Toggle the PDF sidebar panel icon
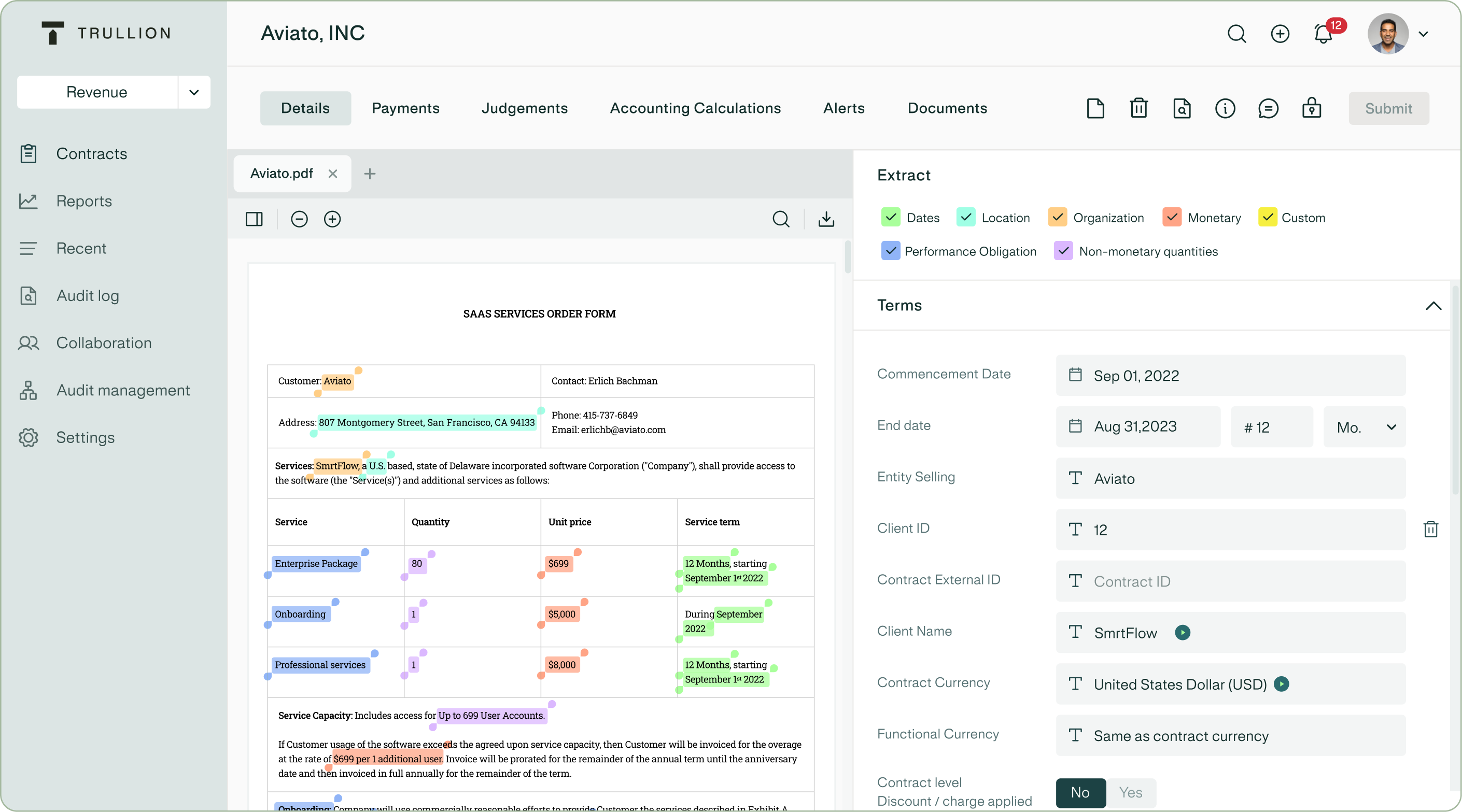 tap(254, 219)
